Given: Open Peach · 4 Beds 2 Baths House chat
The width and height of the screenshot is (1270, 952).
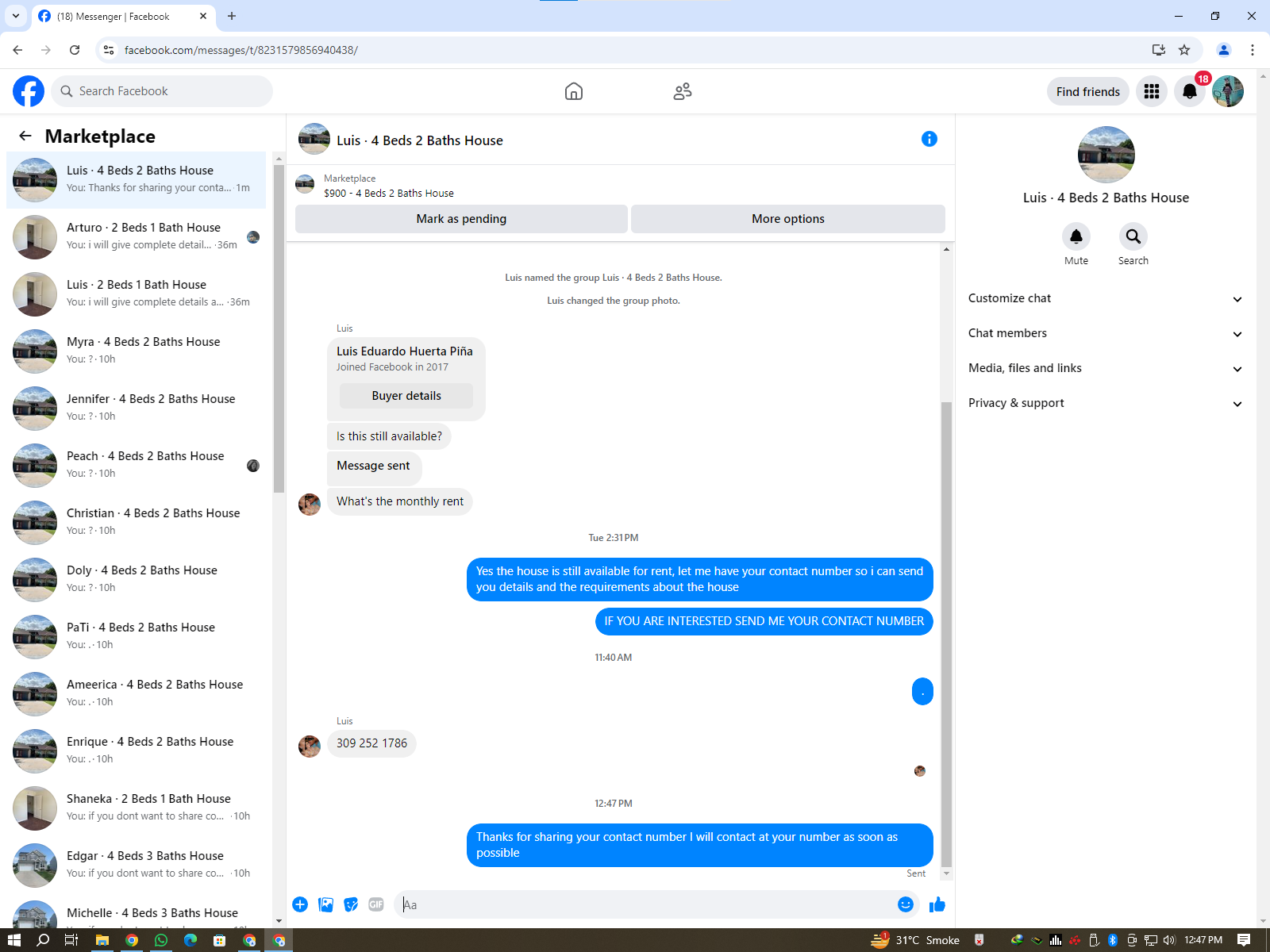Looking at the screenshot, I should point(137,466).
